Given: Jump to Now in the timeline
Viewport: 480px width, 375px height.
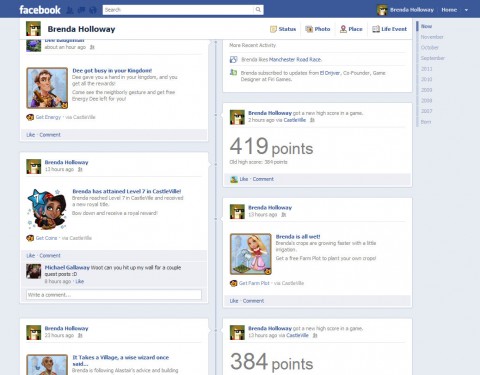Looking at the screenshot, I should 426,26.
